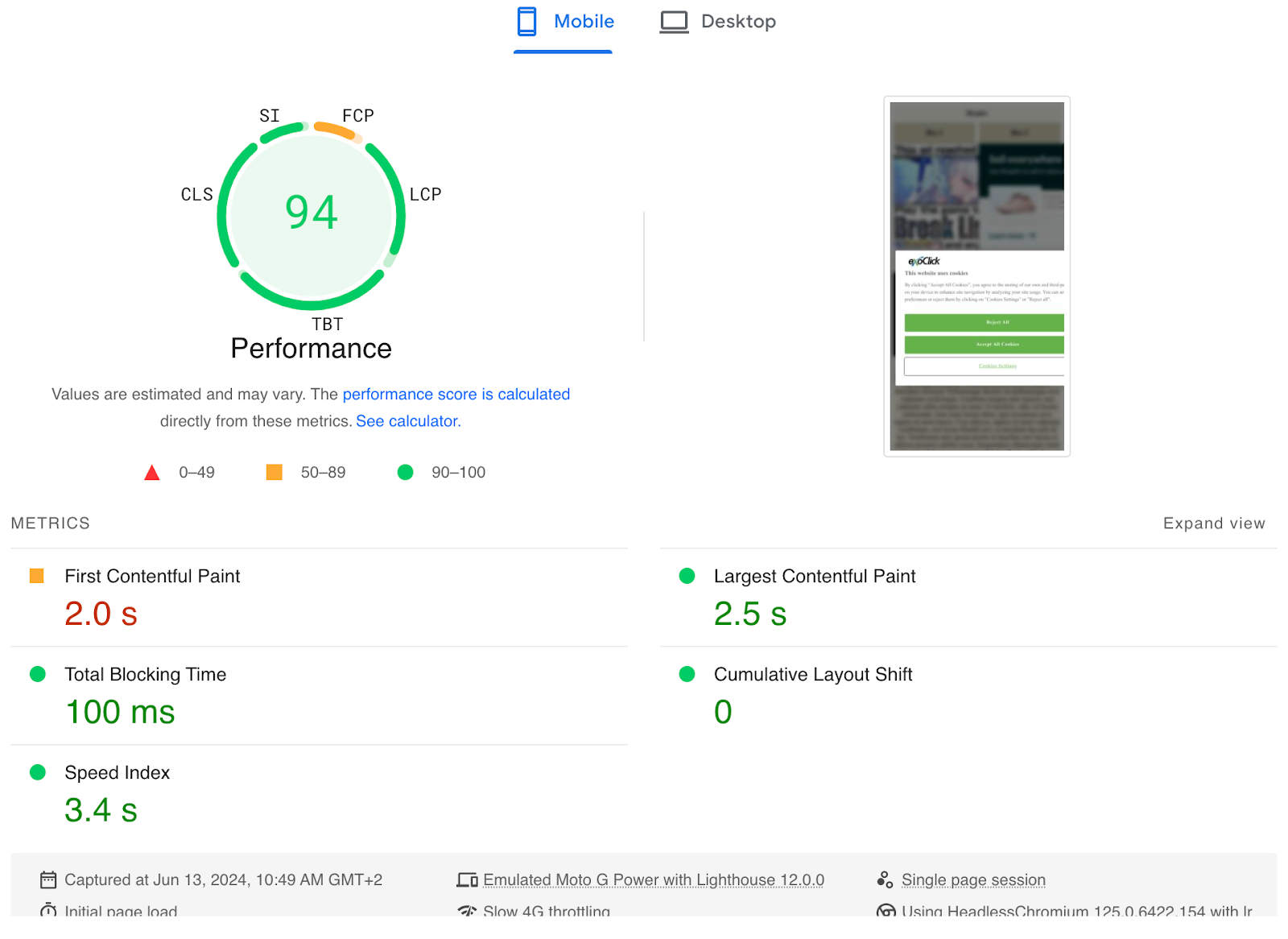Select the Total Blocking Time metric title
Image resolution: width=1288 pixels, height=939 pixels.
point(146,675)
